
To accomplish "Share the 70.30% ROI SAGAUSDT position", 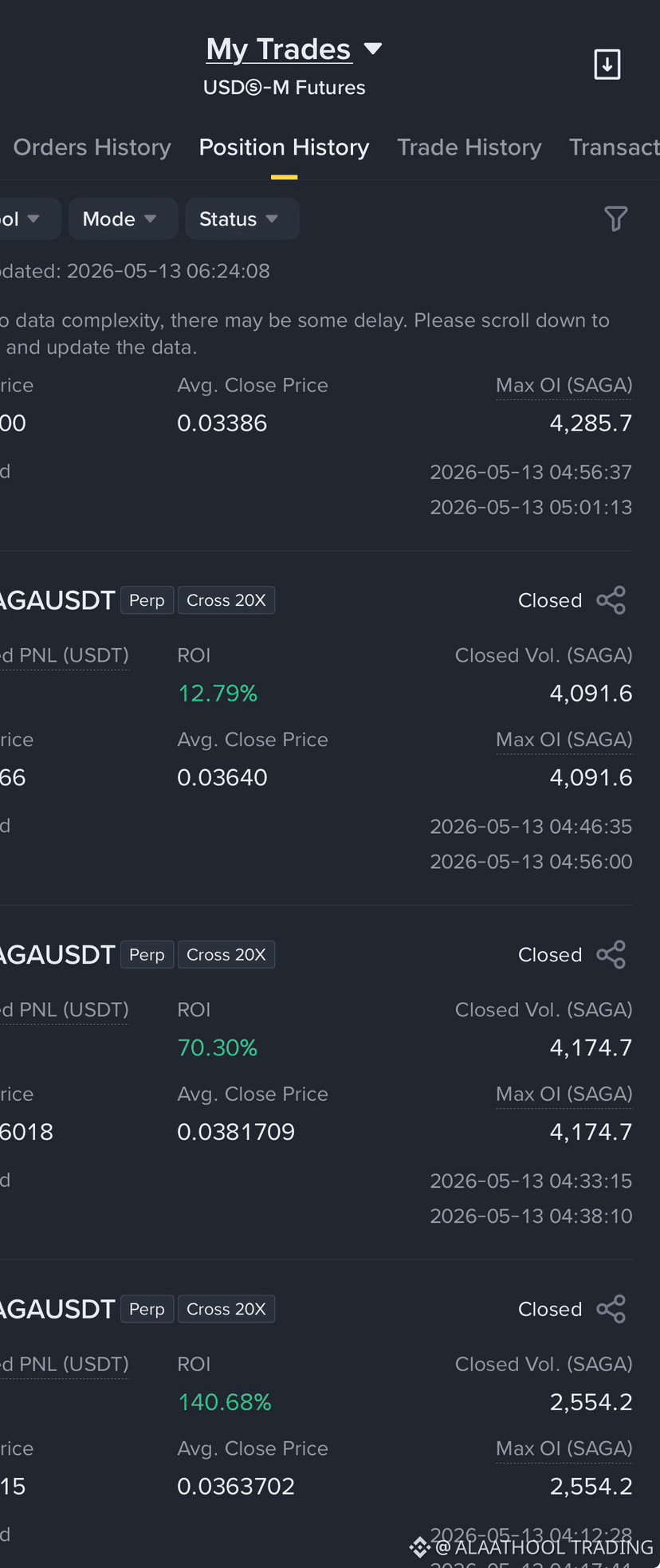I will click(611, 954).
